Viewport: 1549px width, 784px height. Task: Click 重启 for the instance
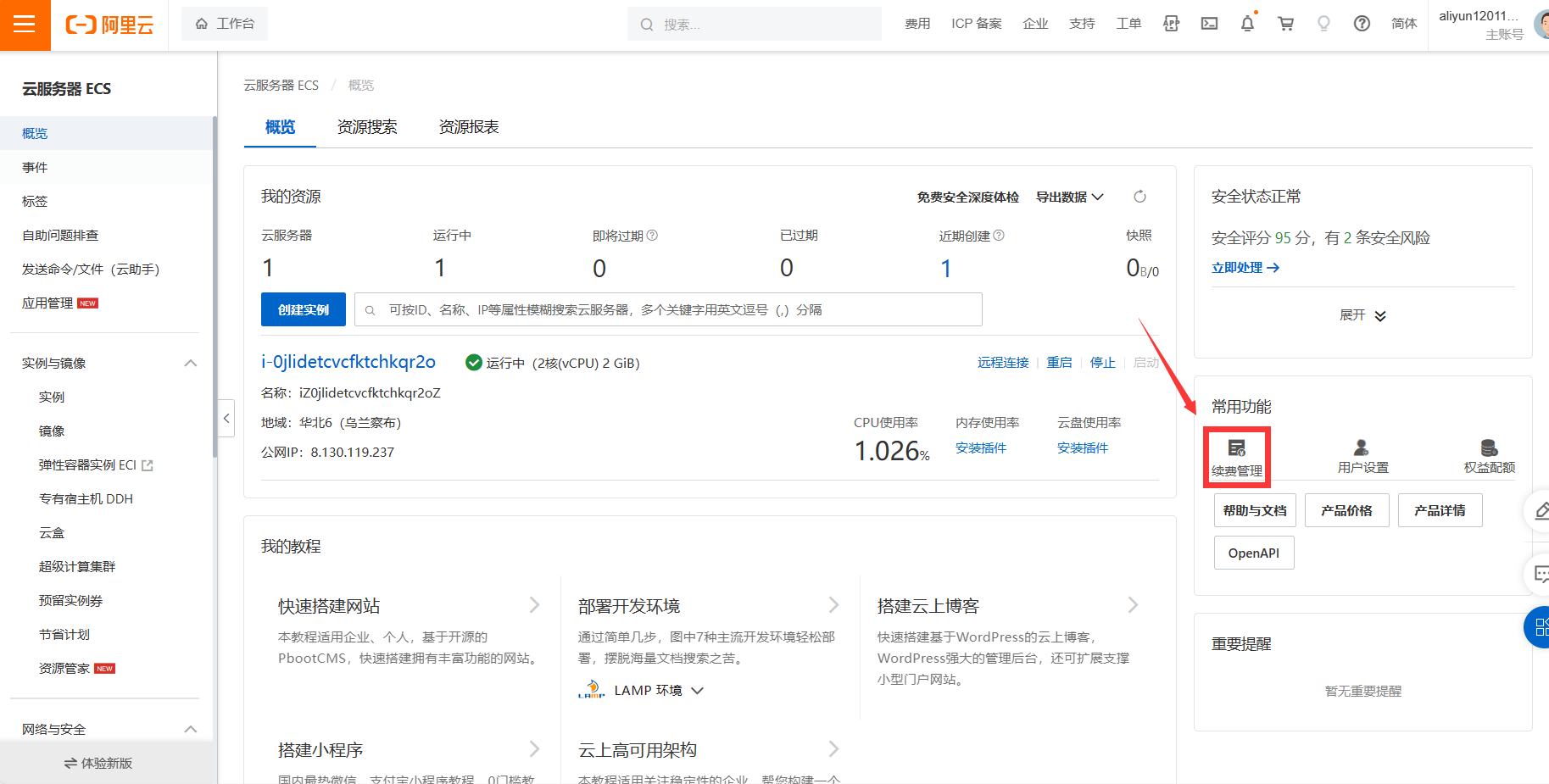click(x=1059, y=363)
